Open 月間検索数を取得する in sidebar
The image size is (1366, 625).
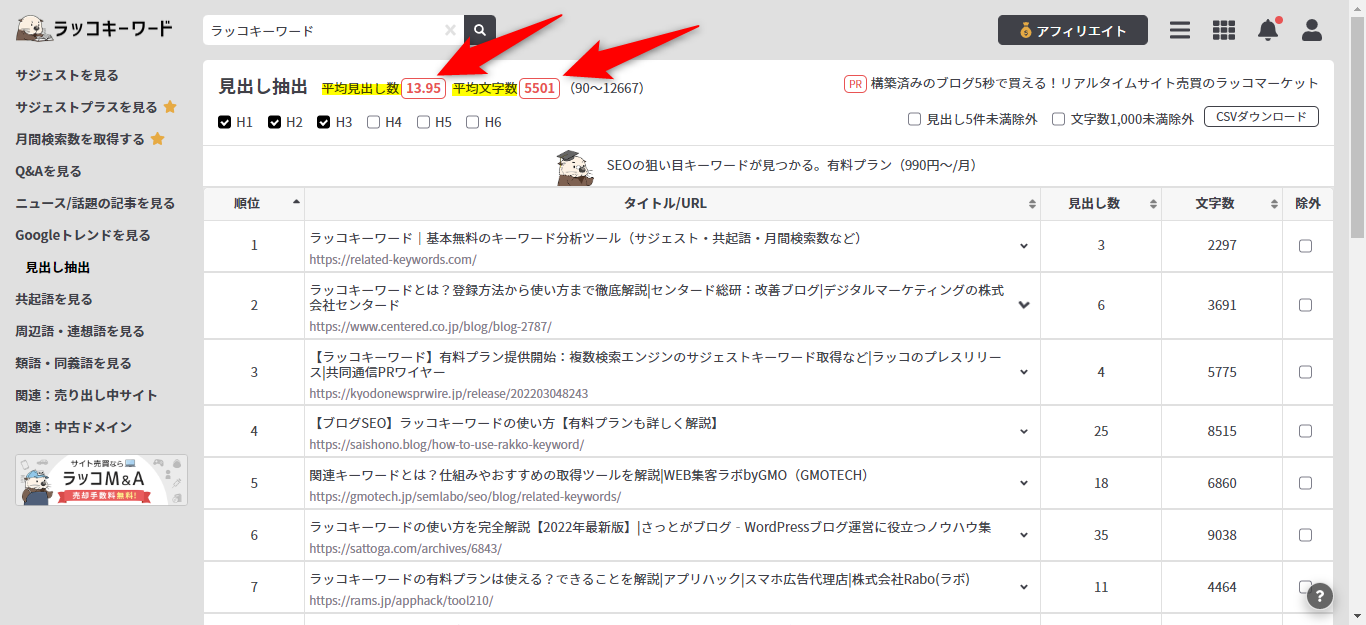pos(80,139)
